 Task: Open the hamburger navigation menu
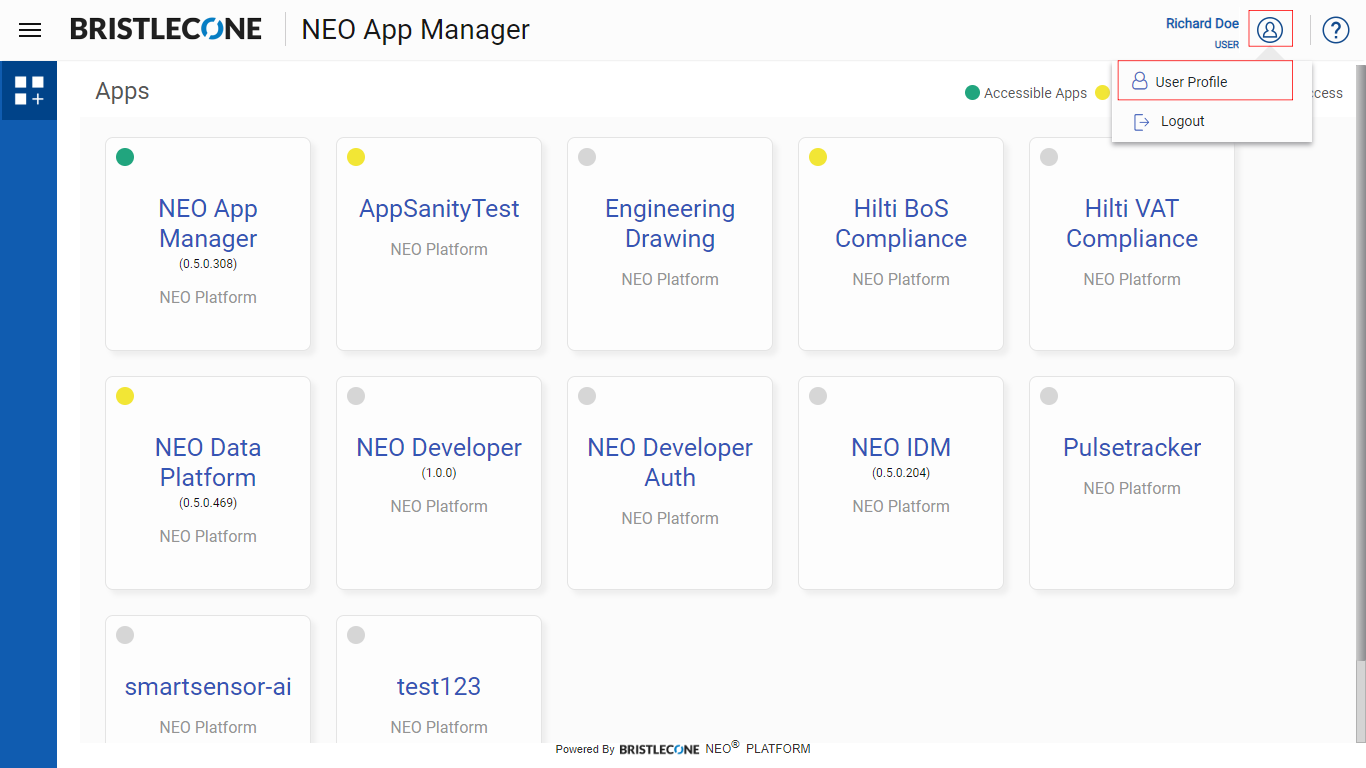pos(30,30)
